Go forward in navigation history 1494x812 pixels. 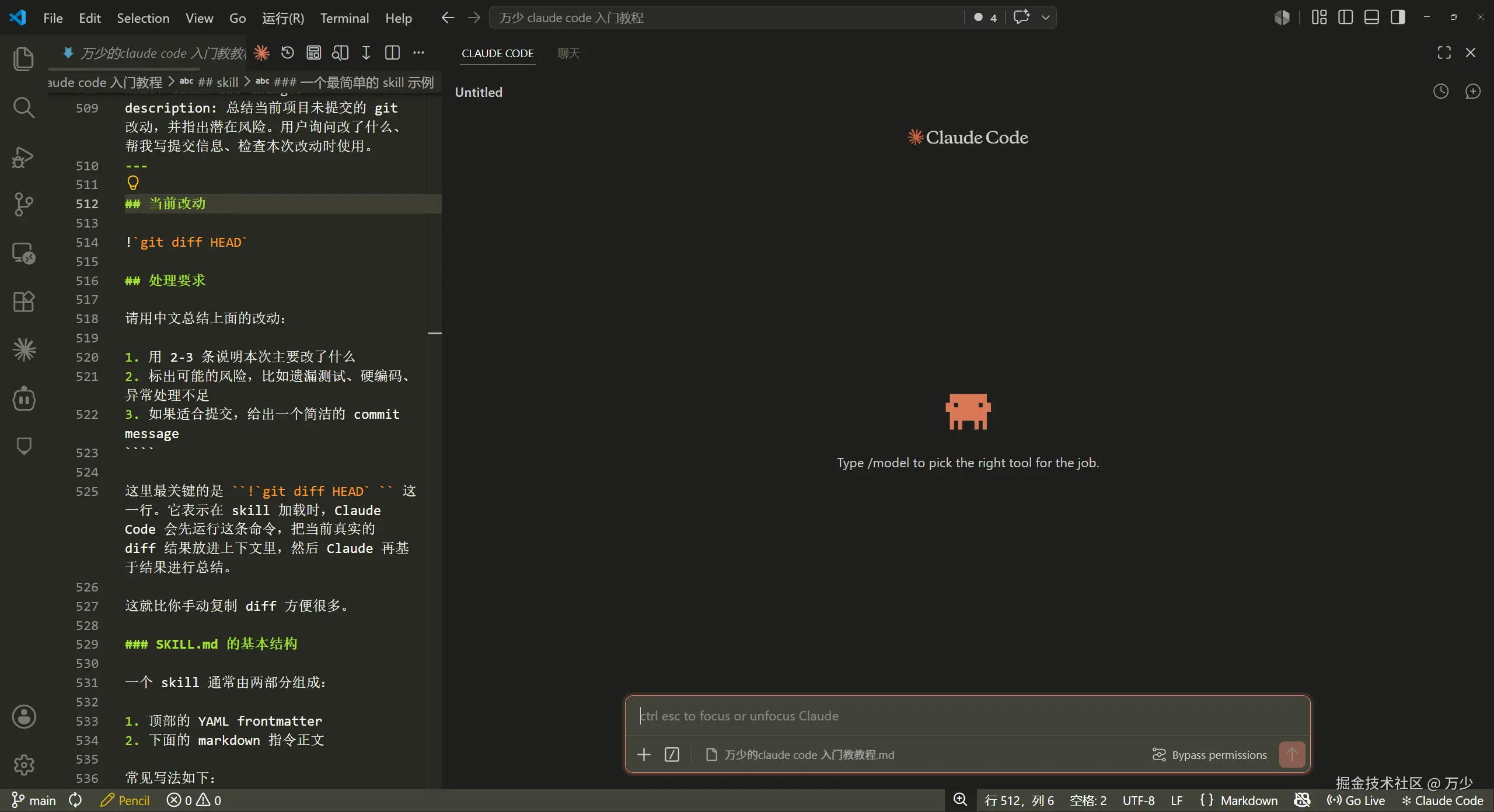(x=474, y=17)
